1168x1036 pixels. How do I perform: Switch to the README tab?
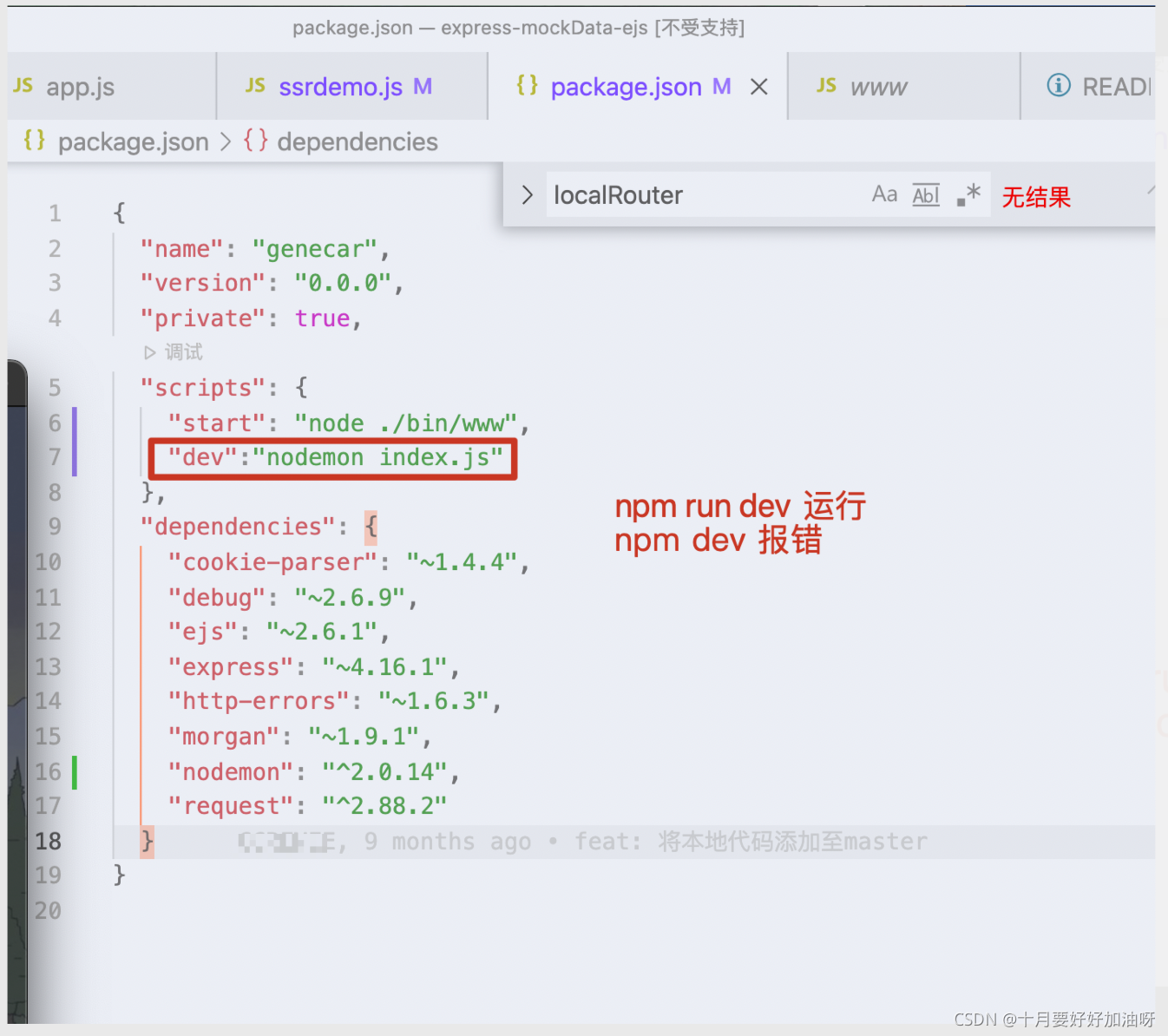pos(1089,87)
